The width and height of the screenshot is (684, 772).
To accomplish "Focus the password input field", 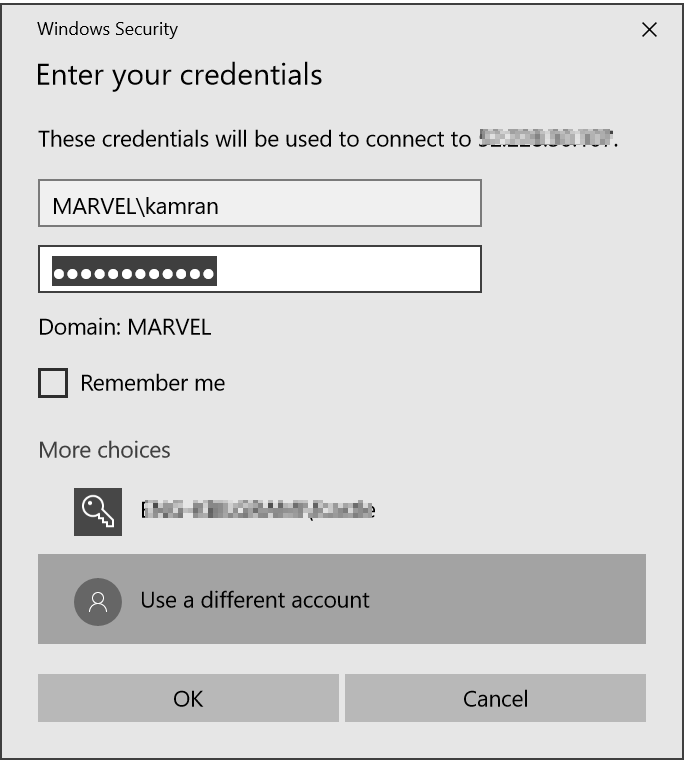I will pyautogui.click(x=259, y=270).
